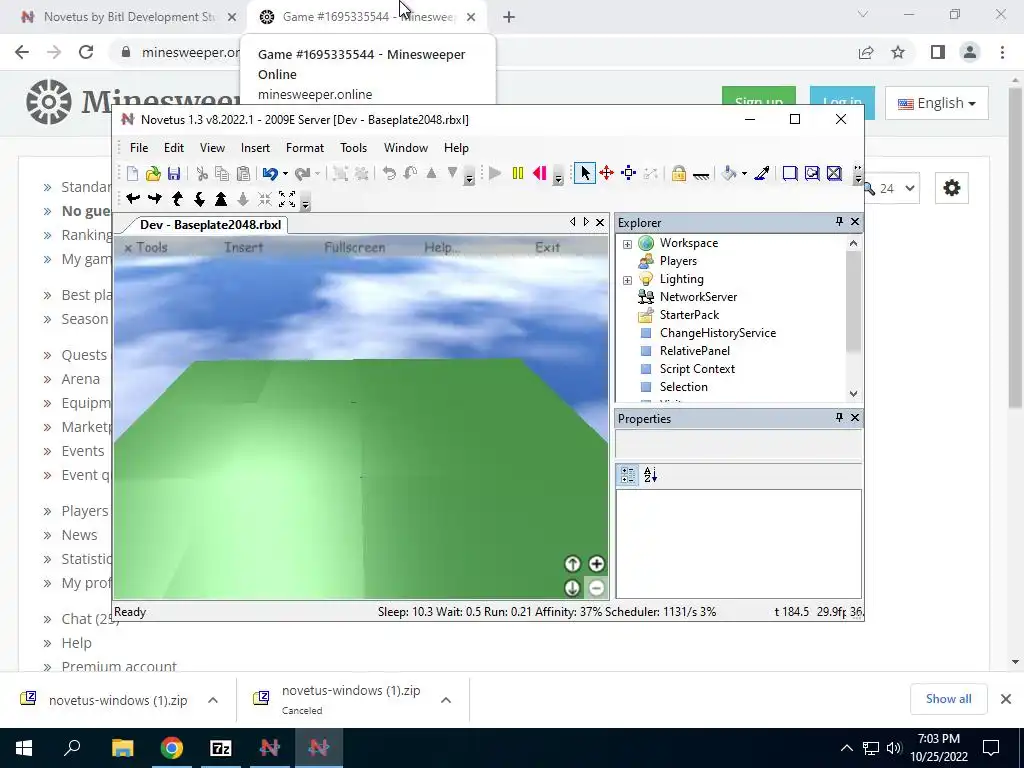
Task: Tilt camera up with up arrow icon
Action: point(177,199)
